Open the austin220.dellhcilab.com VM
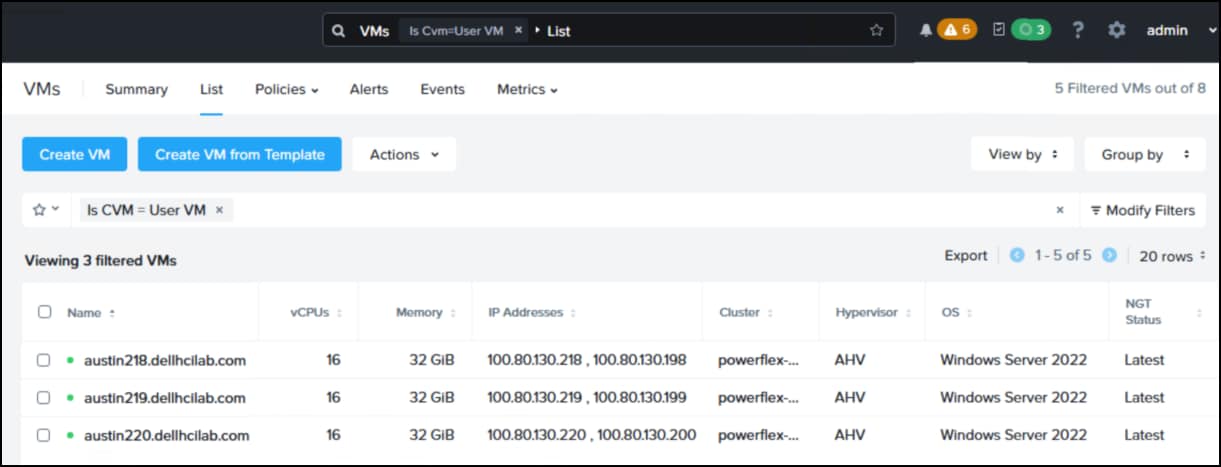Screen dimensions: 1221x467 tap(167, 436)
